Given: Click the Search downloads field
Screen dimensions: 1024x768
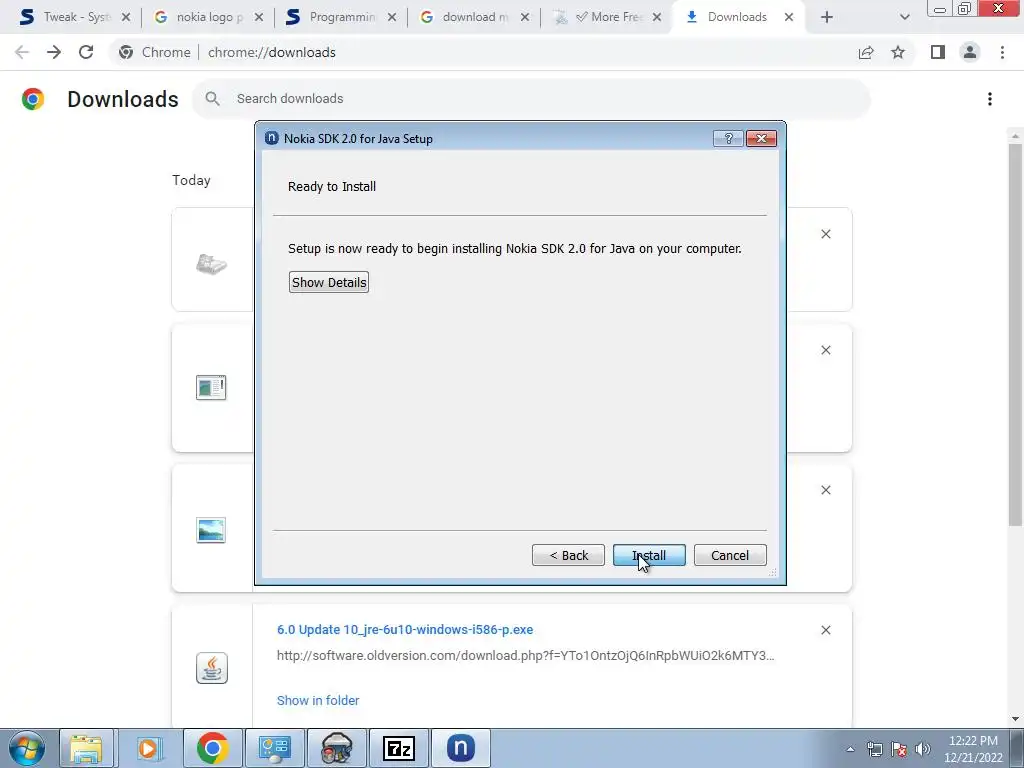Looking at the screenshot, I should (x=531, y=99).
